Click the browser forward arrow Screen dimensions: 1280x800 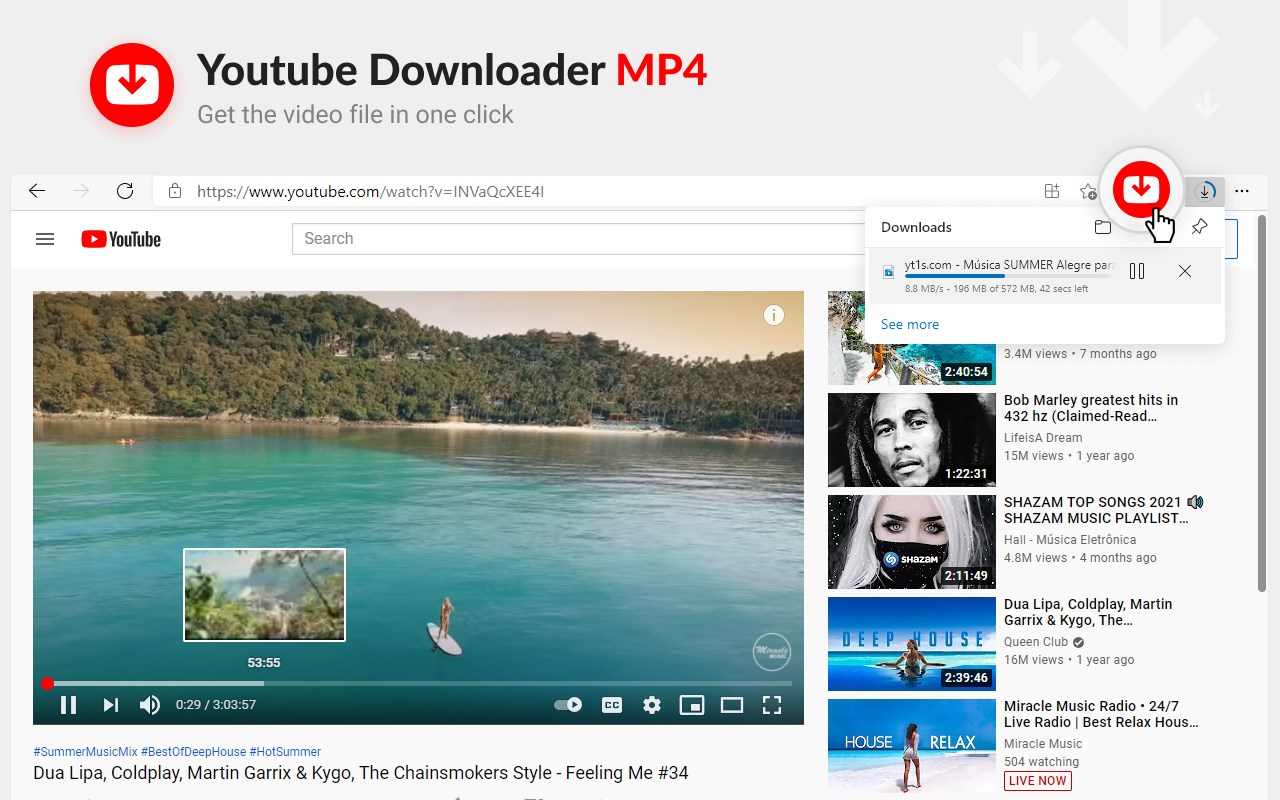coord(81,191)
